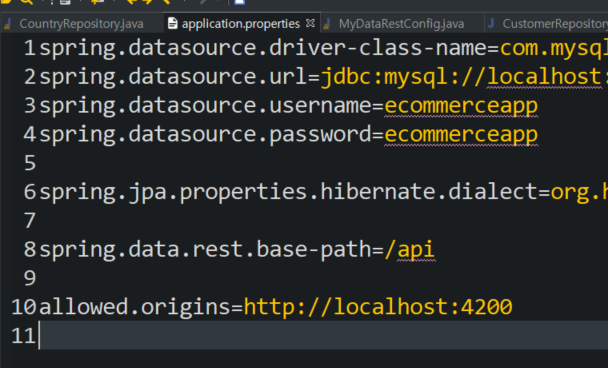Place cursor on empty line 5

322,163
